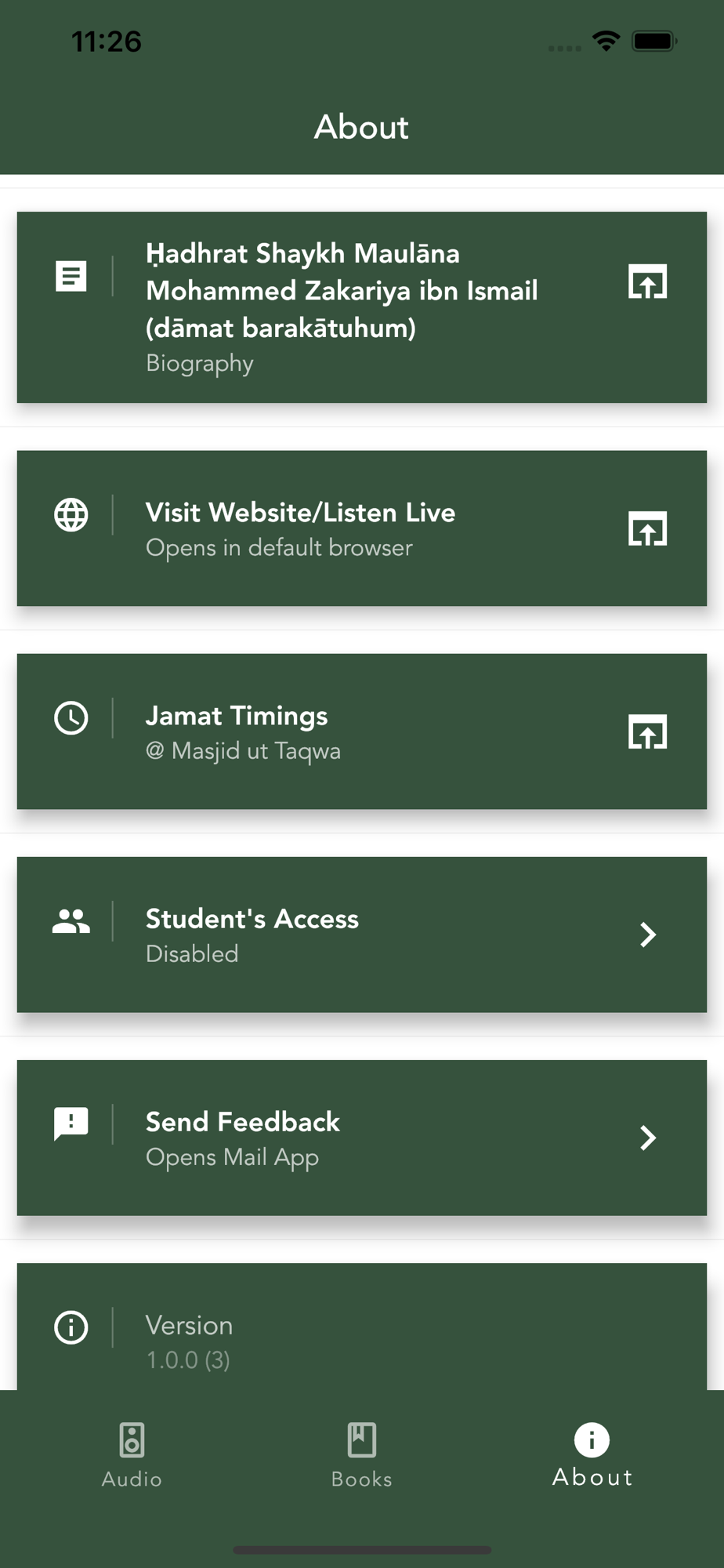Tap the feedback speech bubble icon
724x1568 pixels.
click(x=71, y=1123)
